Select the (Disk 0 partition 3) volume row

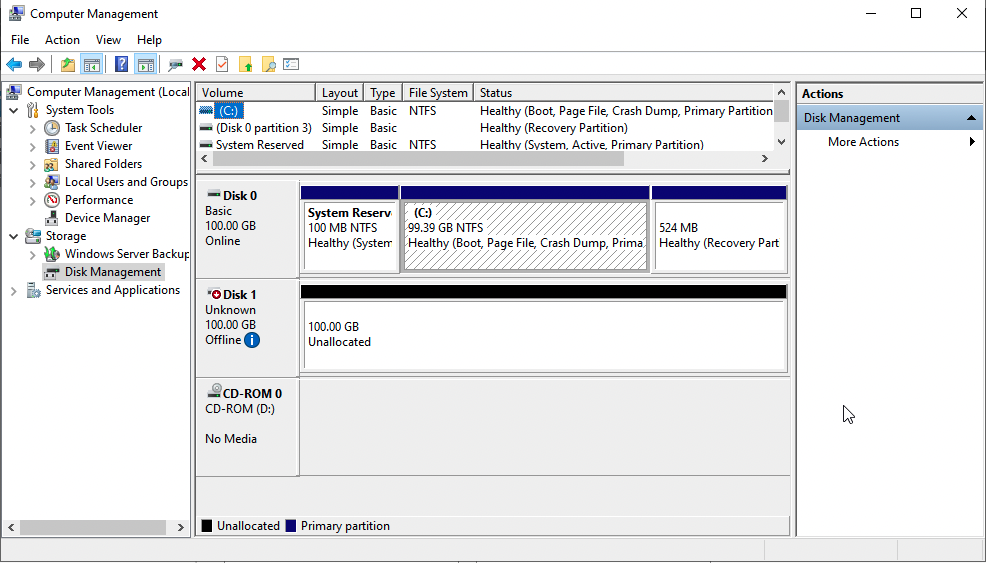point(485,128)
